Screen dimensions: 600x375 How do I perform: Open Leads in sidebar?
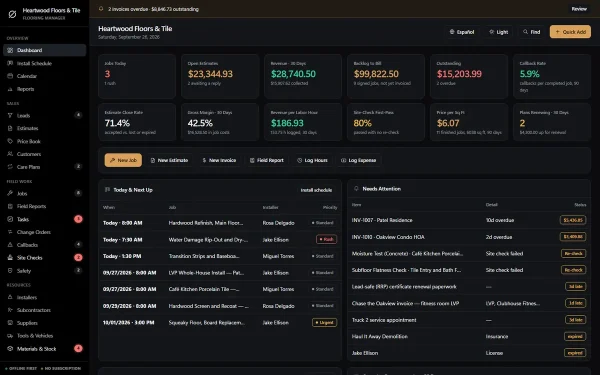[44, 115]
